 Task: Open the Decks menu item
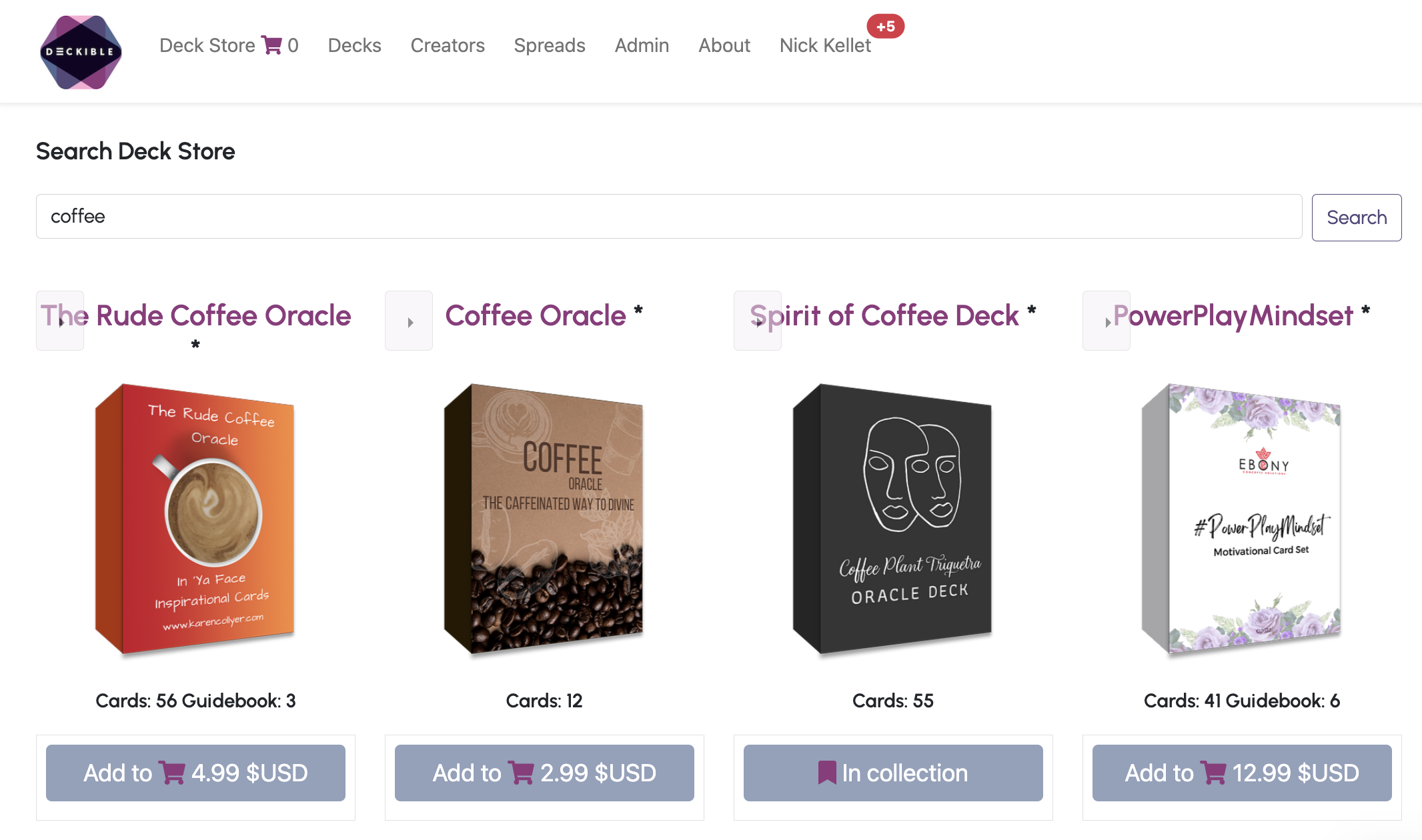[354, 45]
